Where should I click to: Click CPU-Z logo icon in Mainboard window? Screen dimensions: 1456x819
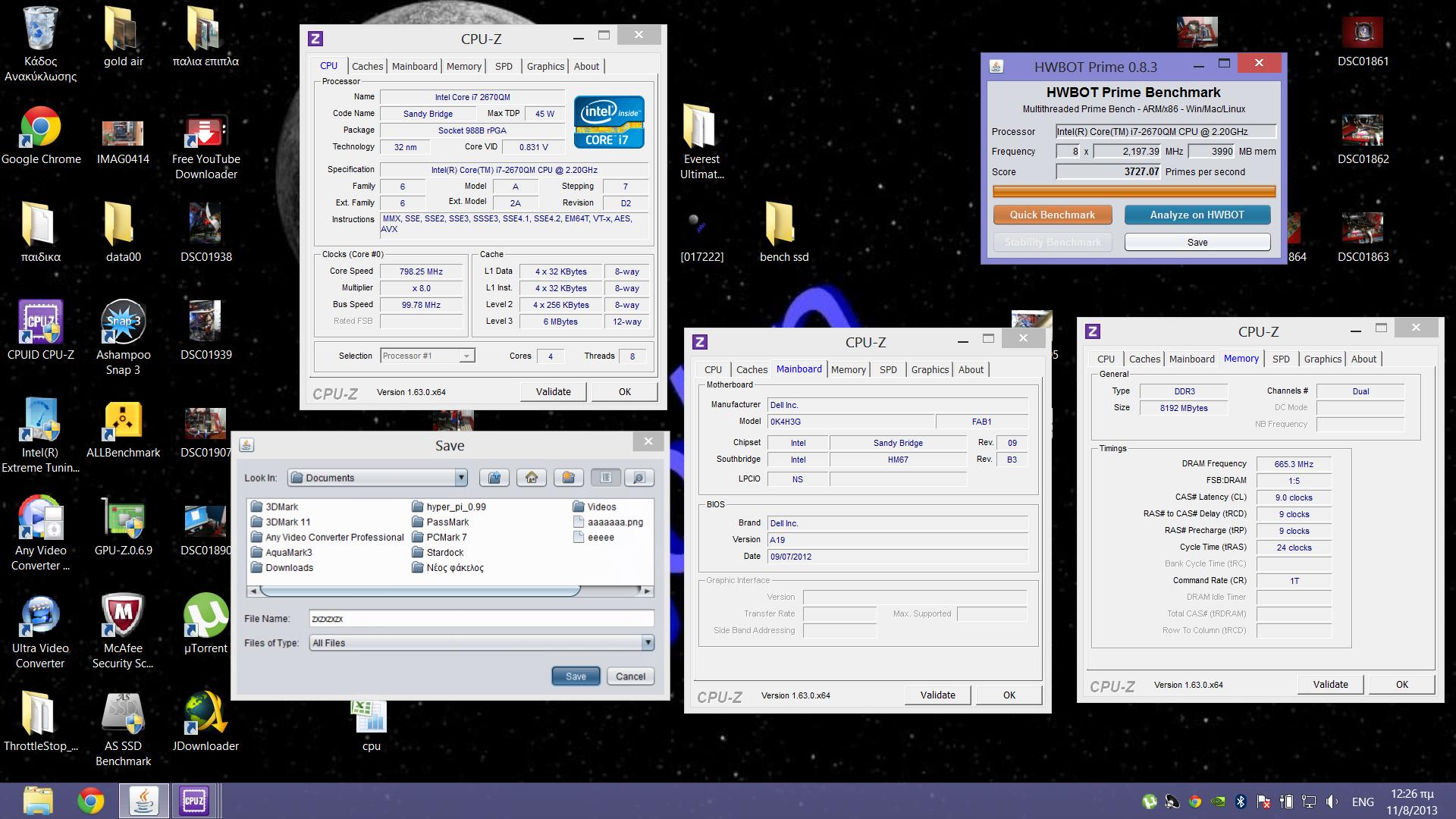point(700,342)
